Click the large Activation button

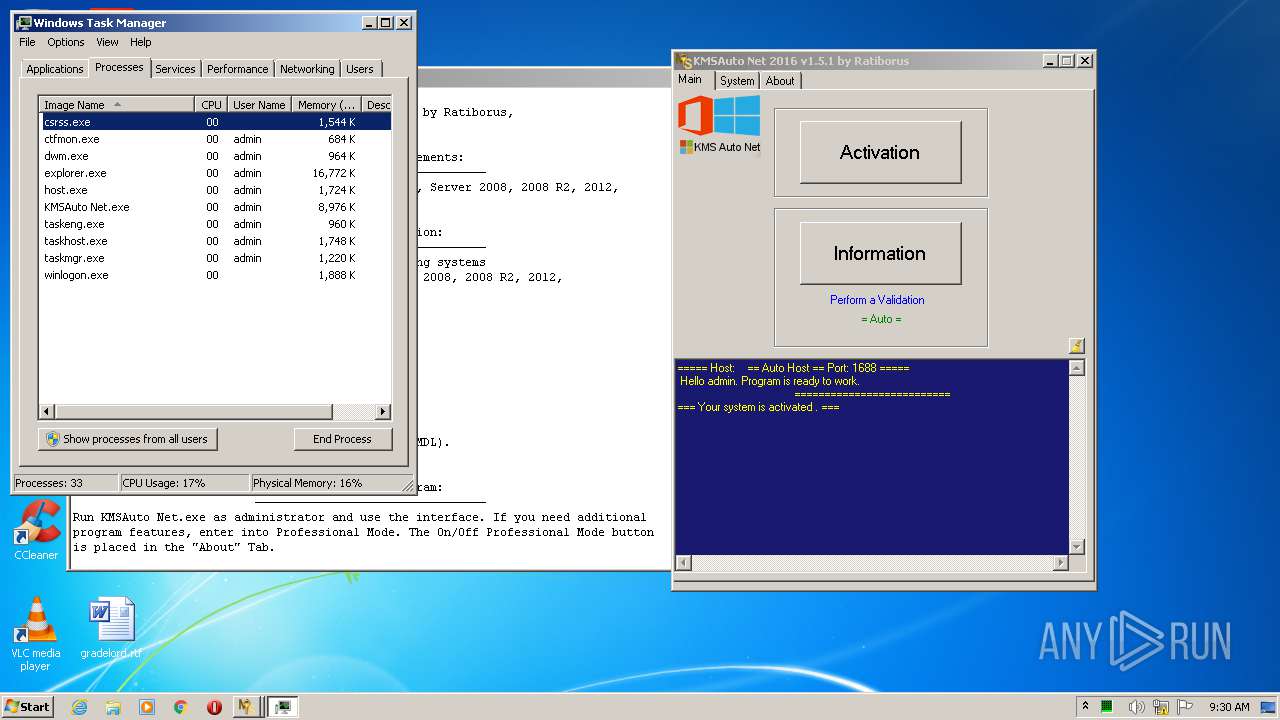coord(880,152)
